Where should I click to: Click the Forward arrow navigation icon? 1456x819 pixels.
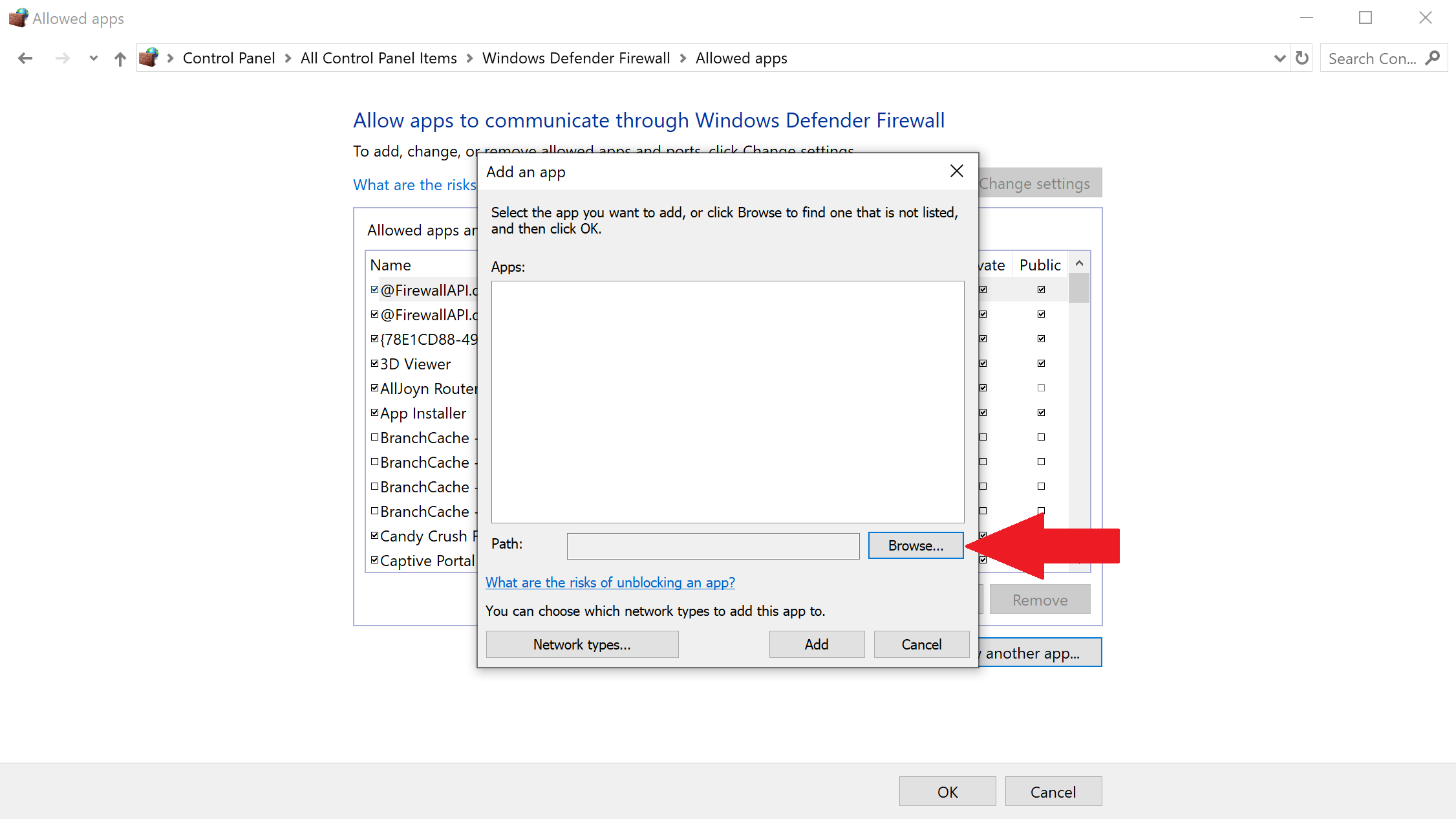[62, 58]
